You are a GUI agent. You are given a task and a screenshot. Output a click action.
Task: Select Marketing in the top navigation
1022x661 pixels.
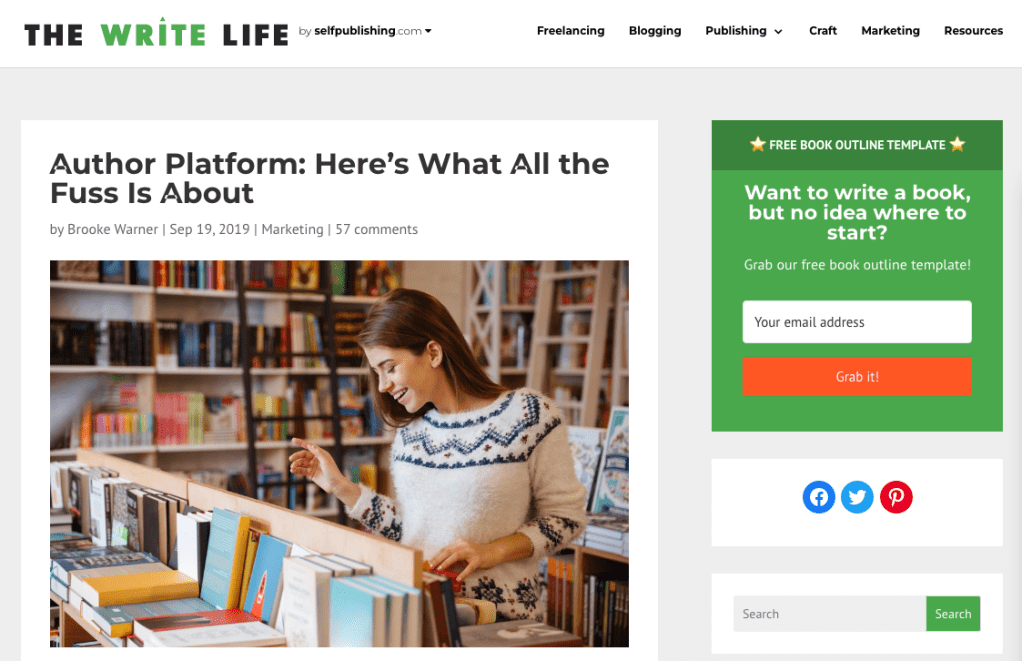[x=890, y=31]
